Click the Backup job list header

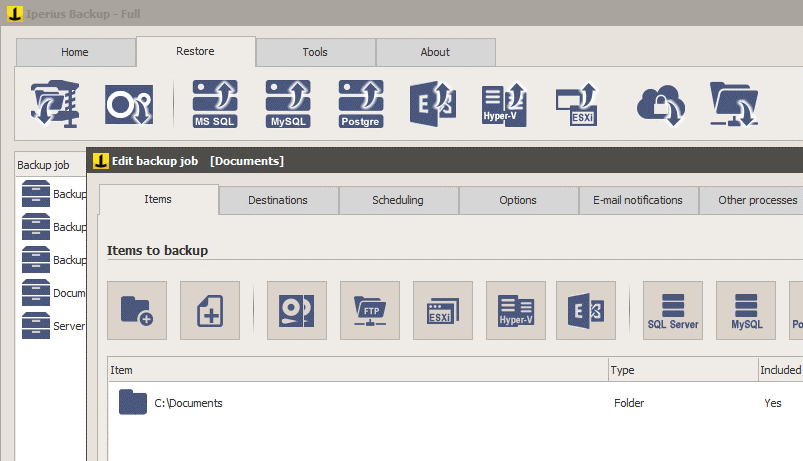pyautogui.click(x=51, y=165)
